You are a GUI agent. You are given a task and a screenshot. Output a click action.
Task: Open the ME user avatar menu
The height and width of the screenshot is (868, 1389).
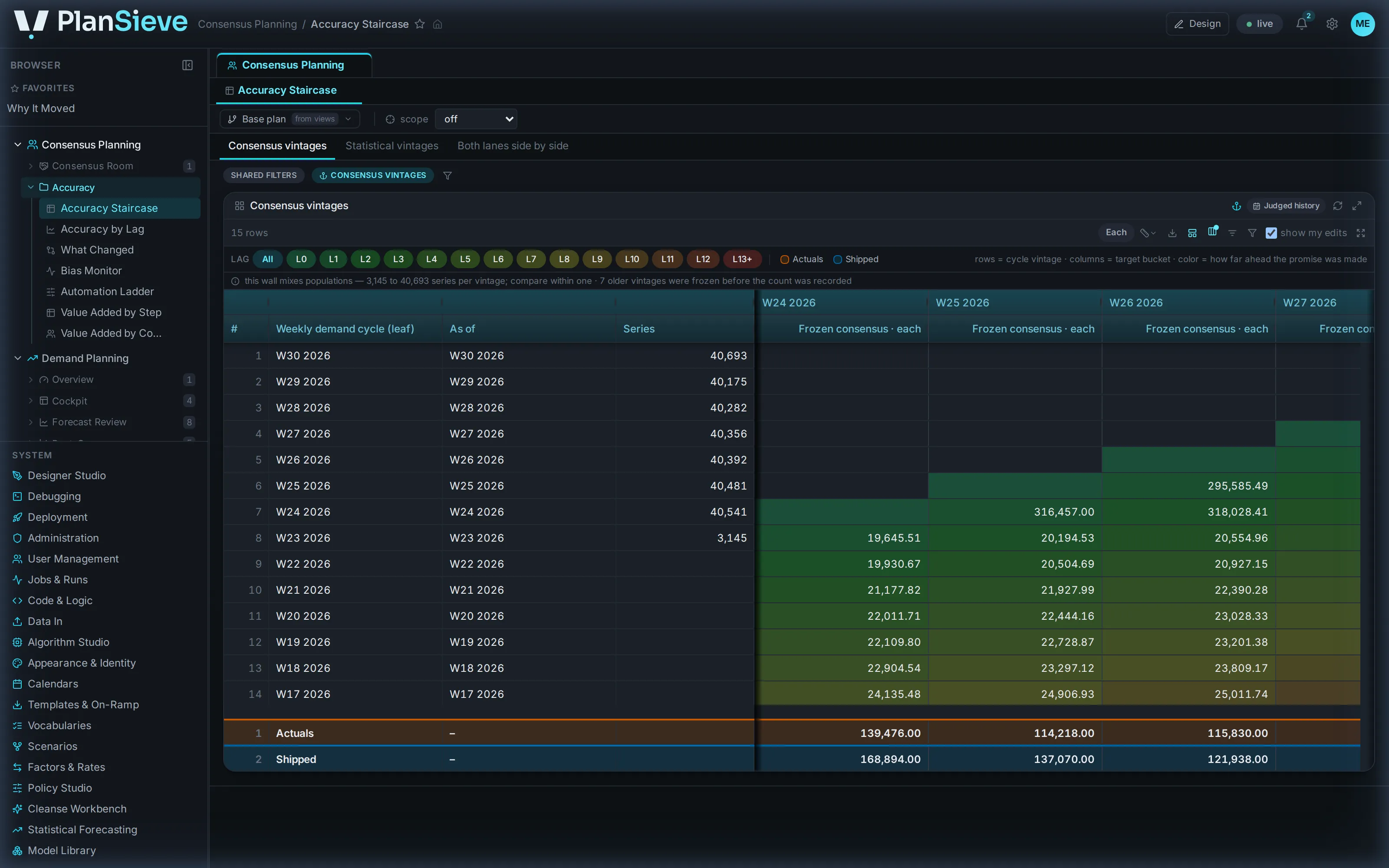pos(1363,24)
